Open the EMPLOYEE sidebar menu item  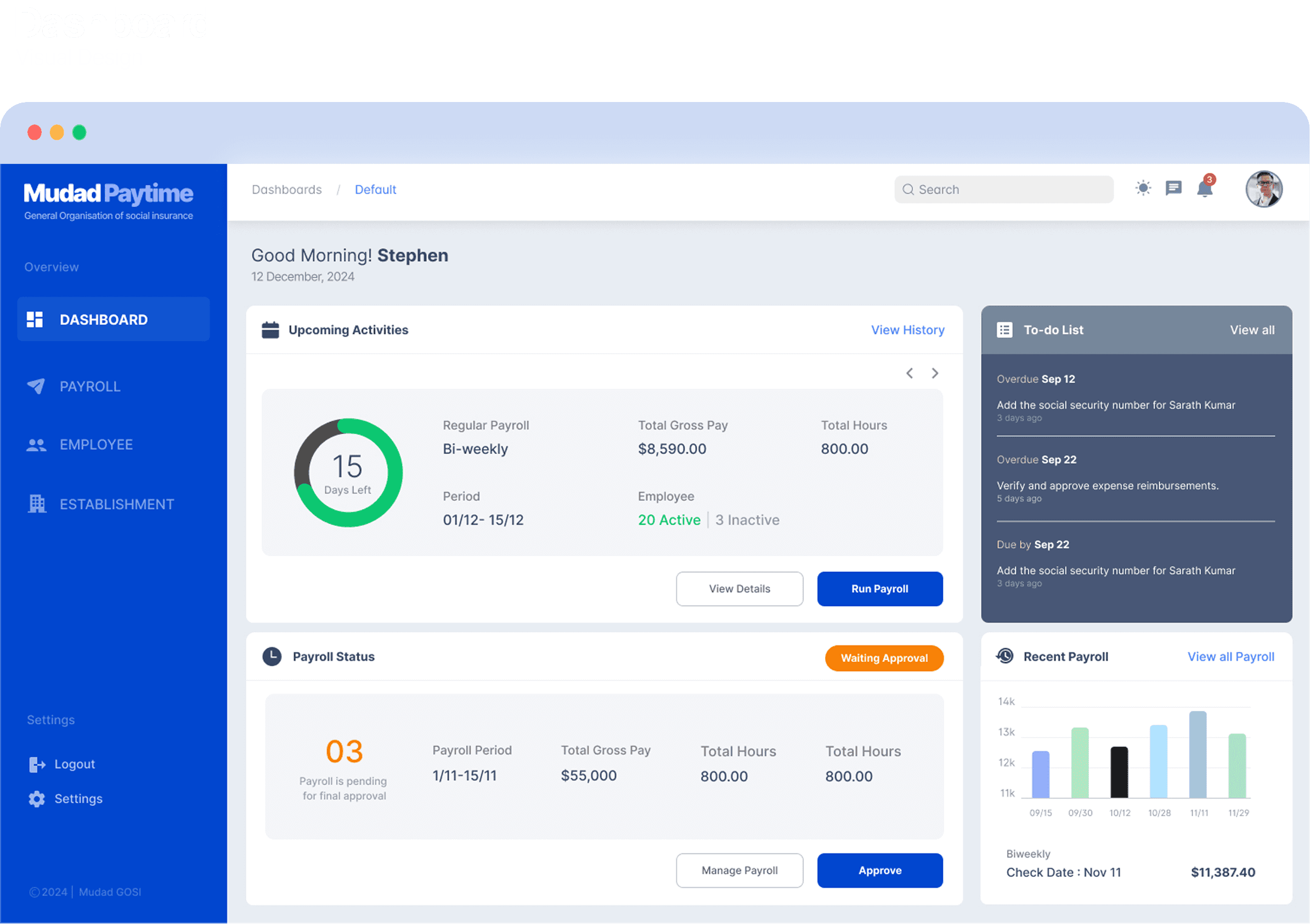click(x=96, y=445)
